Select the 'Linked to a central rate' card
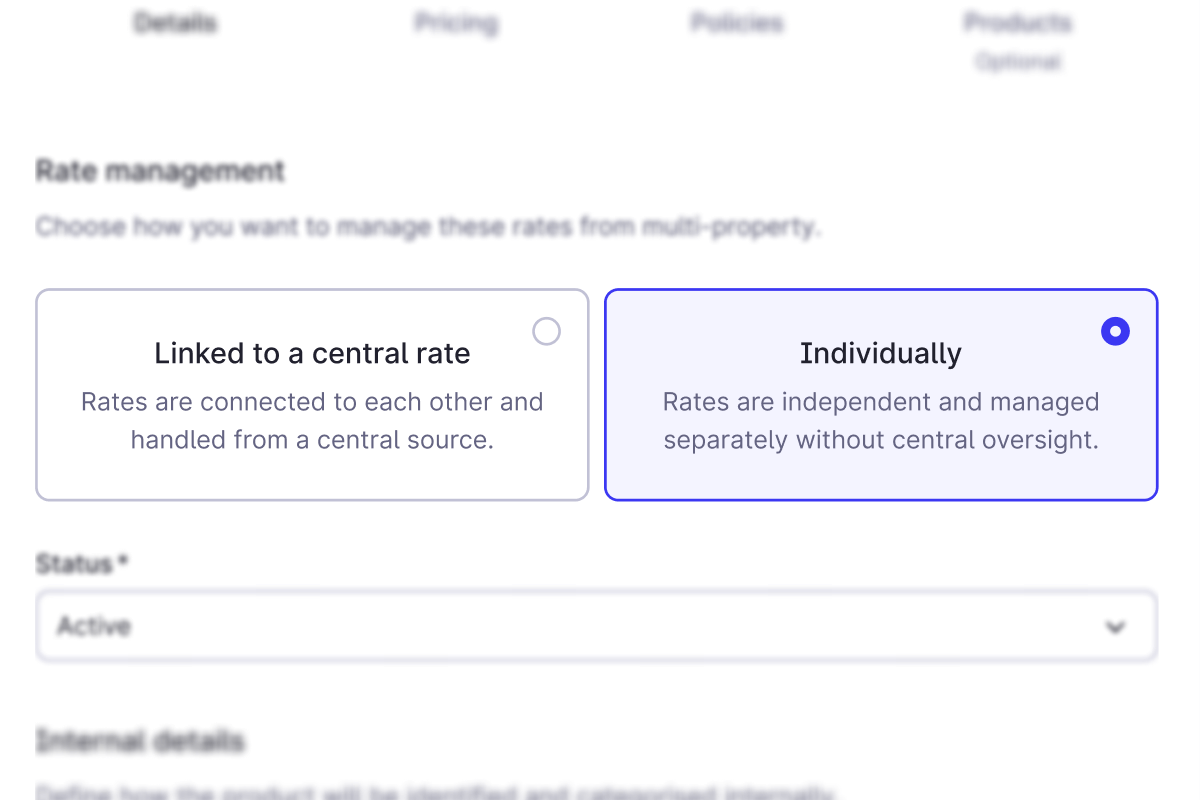Viewport: 1200px width, 800px height. [312, 395]
